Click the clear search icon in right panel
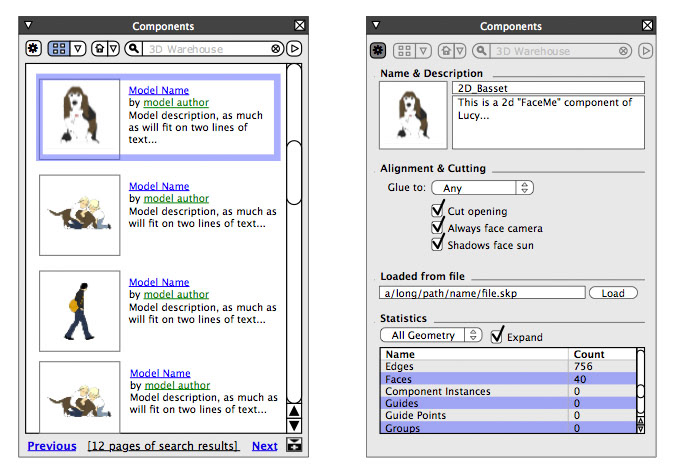The width and height of the screenshot is (673, 475). pos(624,51)
